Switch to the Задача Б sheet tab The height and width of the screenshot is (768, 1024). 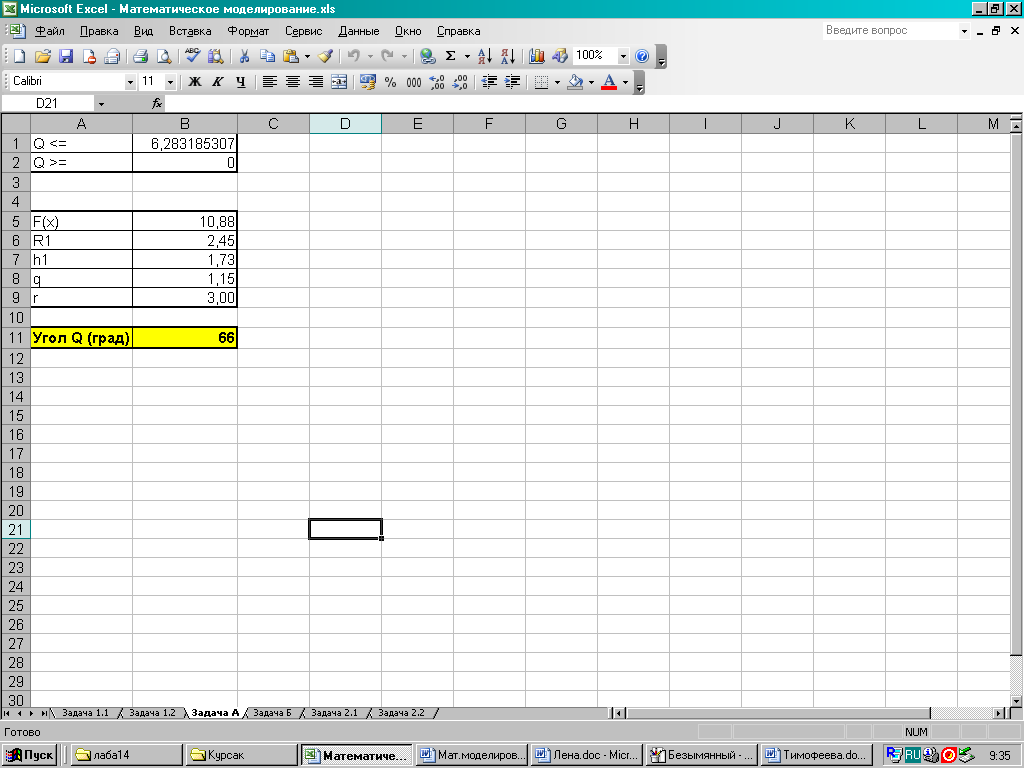pos(272,712)
